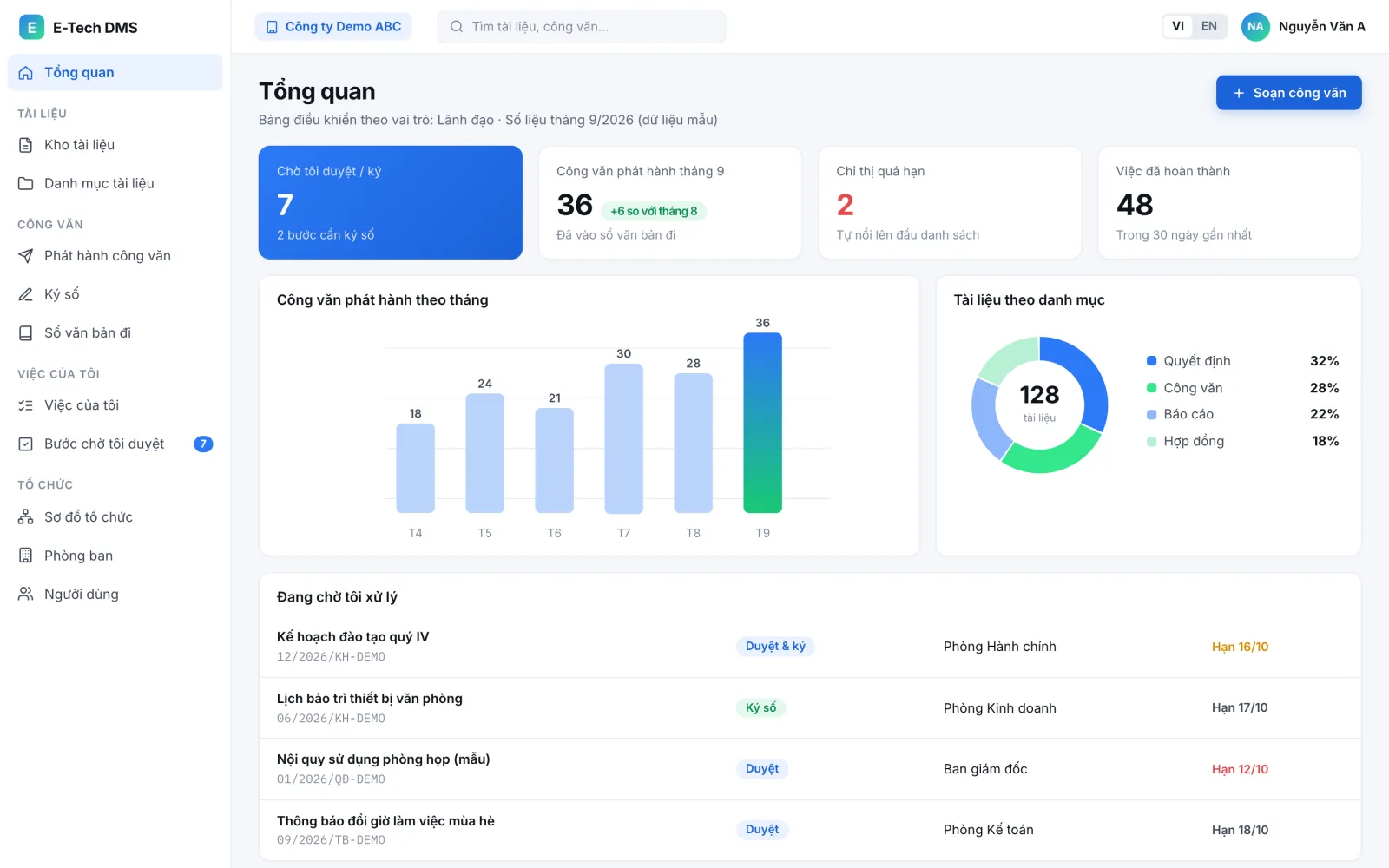
Task: Open Kế hoạch đào tạo quý IV
Action: [x=353, y=637]
